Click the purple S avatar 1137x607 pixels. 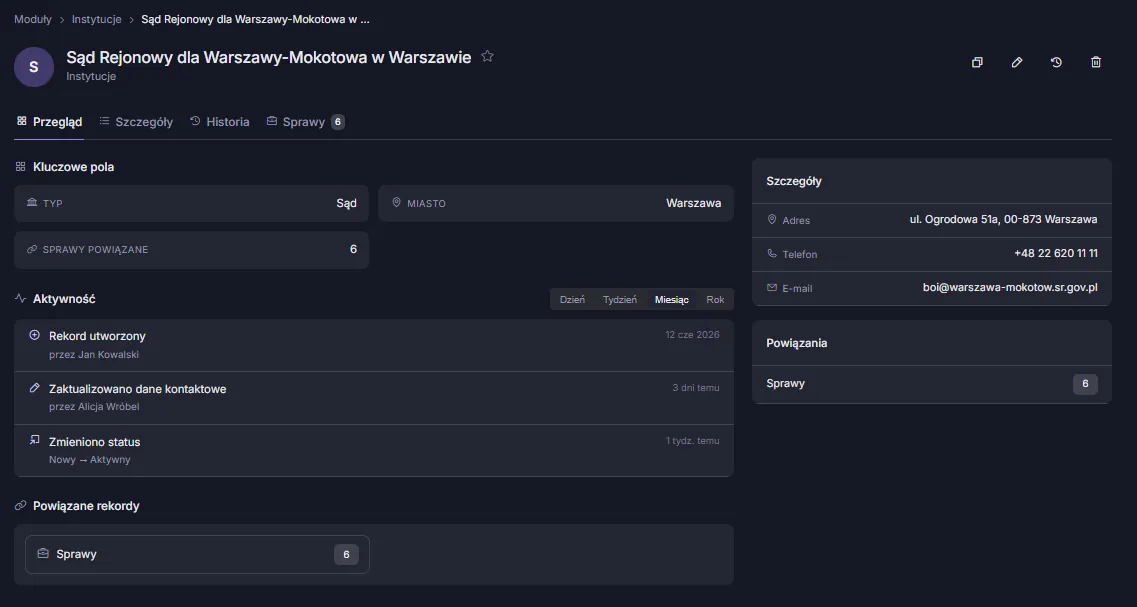coord(33,67)
